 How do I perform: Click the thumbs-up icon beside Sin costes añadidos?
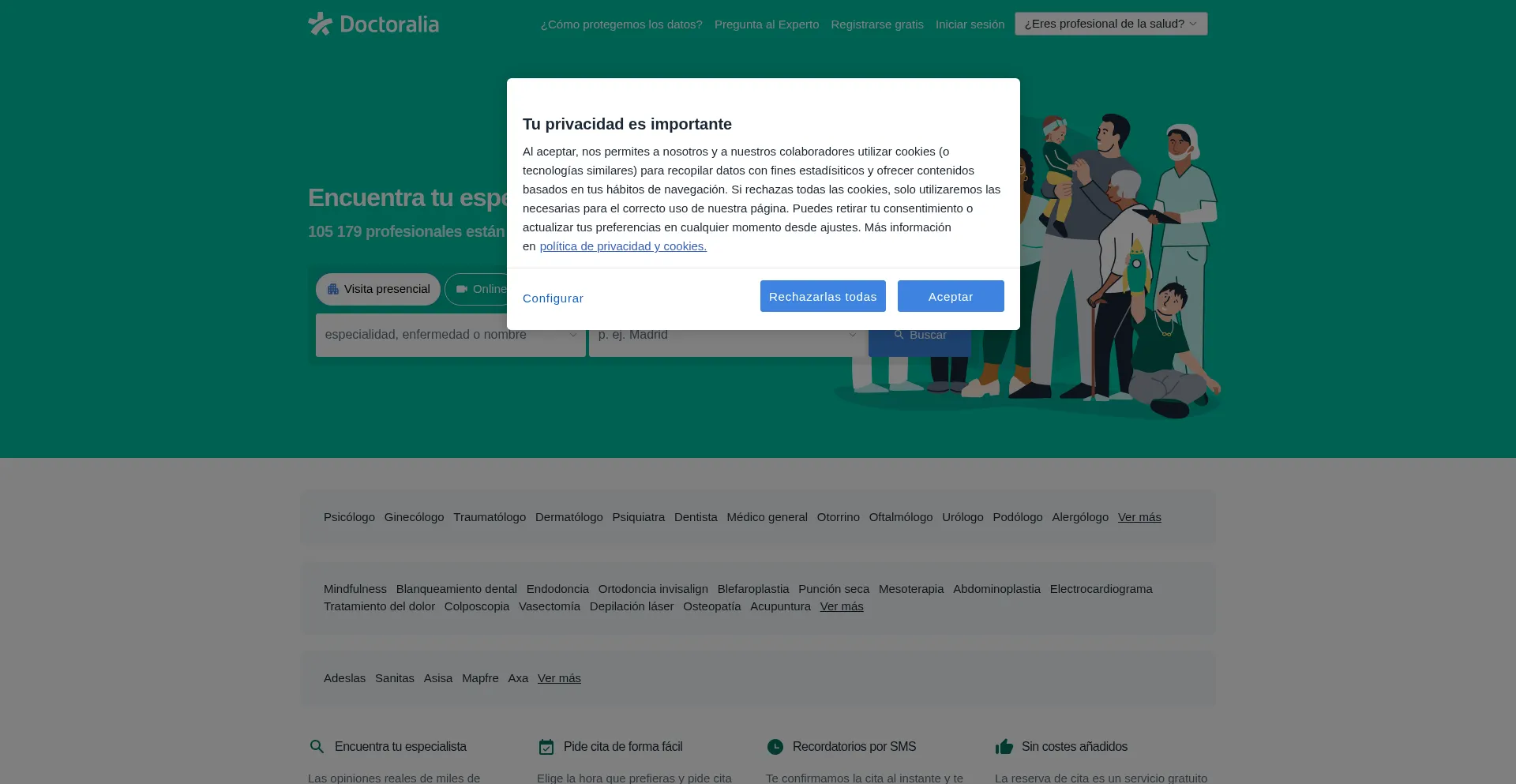click(1004, 747)
